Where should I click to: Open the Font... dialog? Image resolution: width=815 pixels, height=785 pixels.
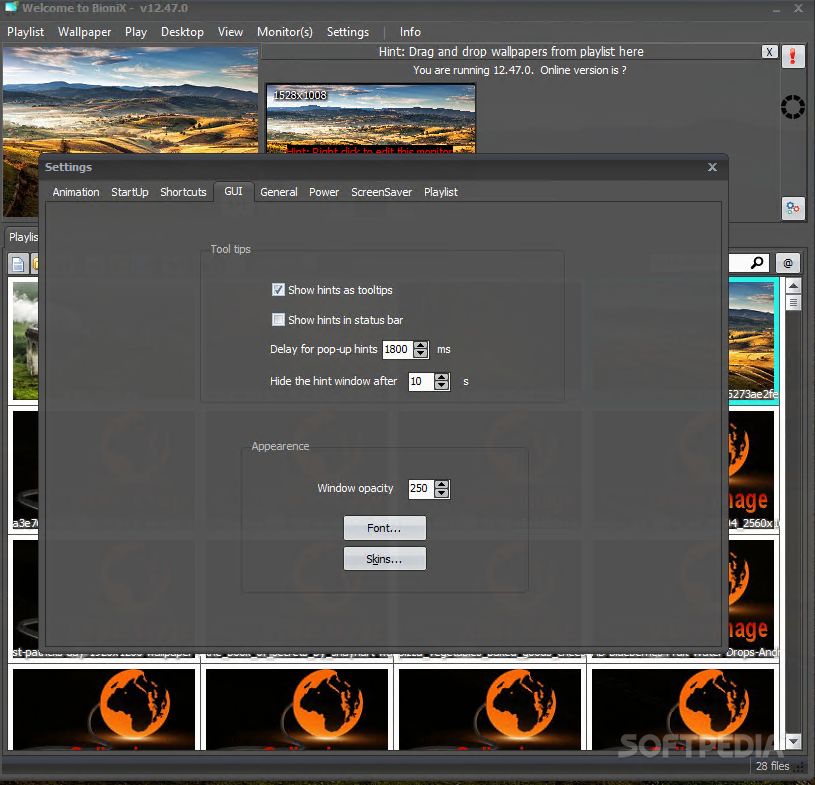point(385,528)
